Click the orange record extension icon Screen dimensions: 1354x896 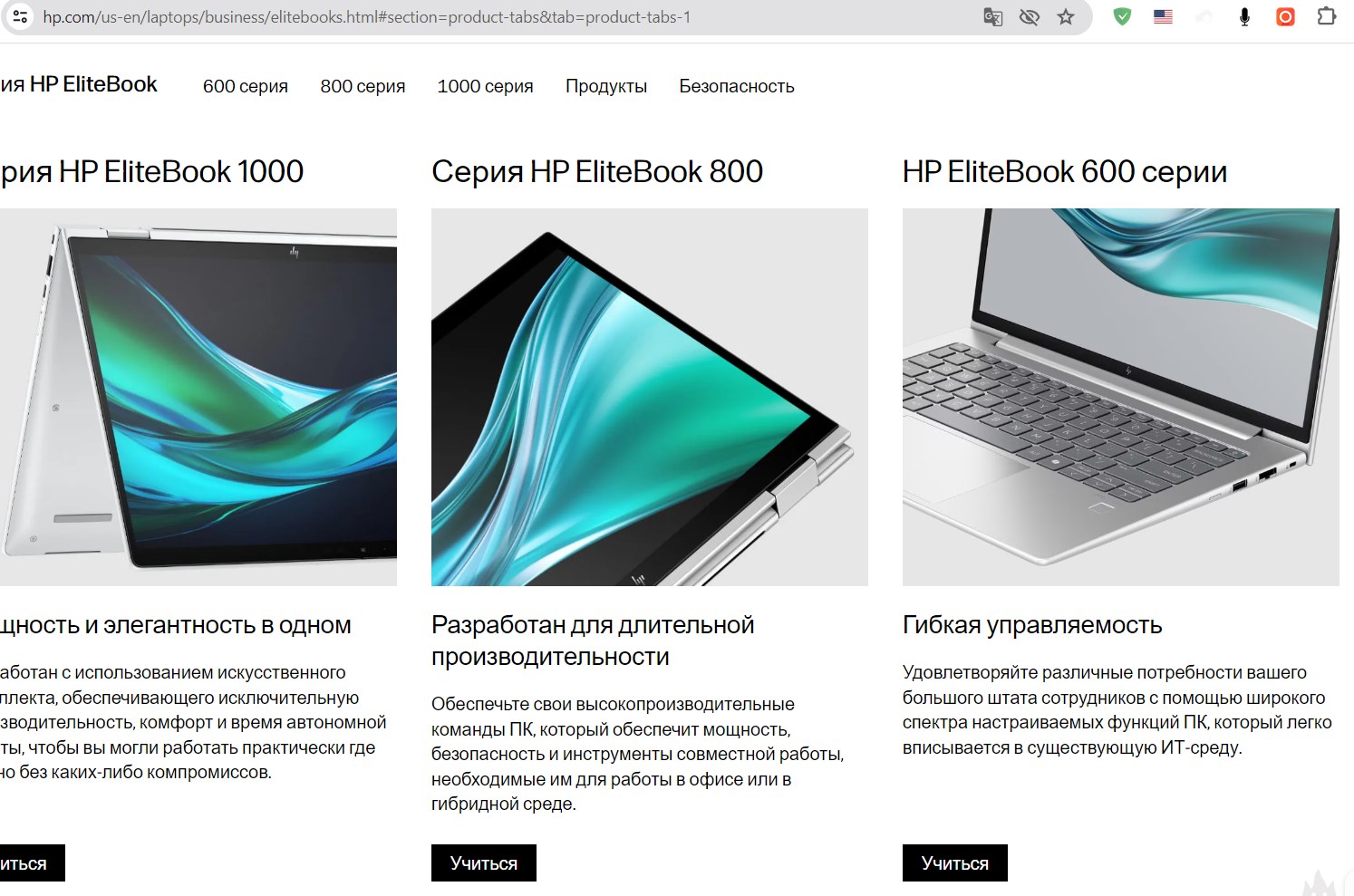pos(1285,16)
